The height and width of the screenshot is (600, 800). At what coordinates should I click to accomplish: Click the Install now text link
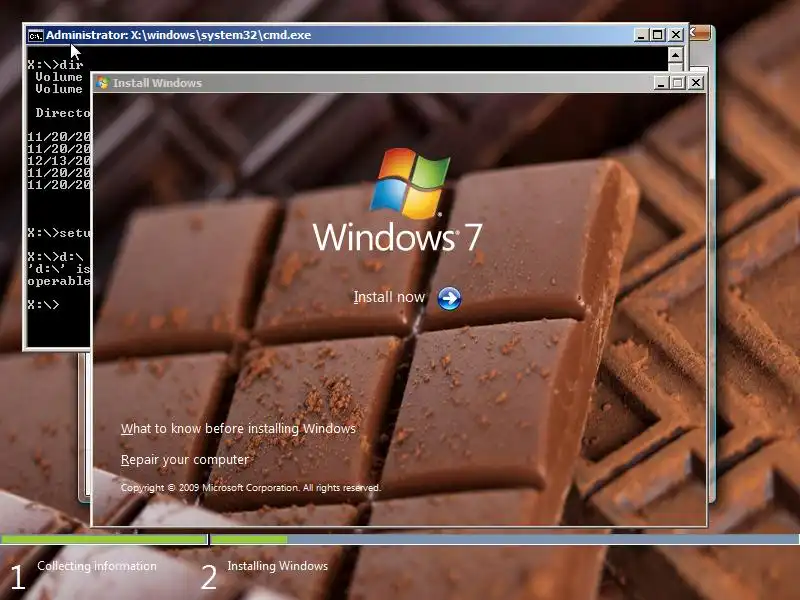pyautogui.click(x=389, y=297)
